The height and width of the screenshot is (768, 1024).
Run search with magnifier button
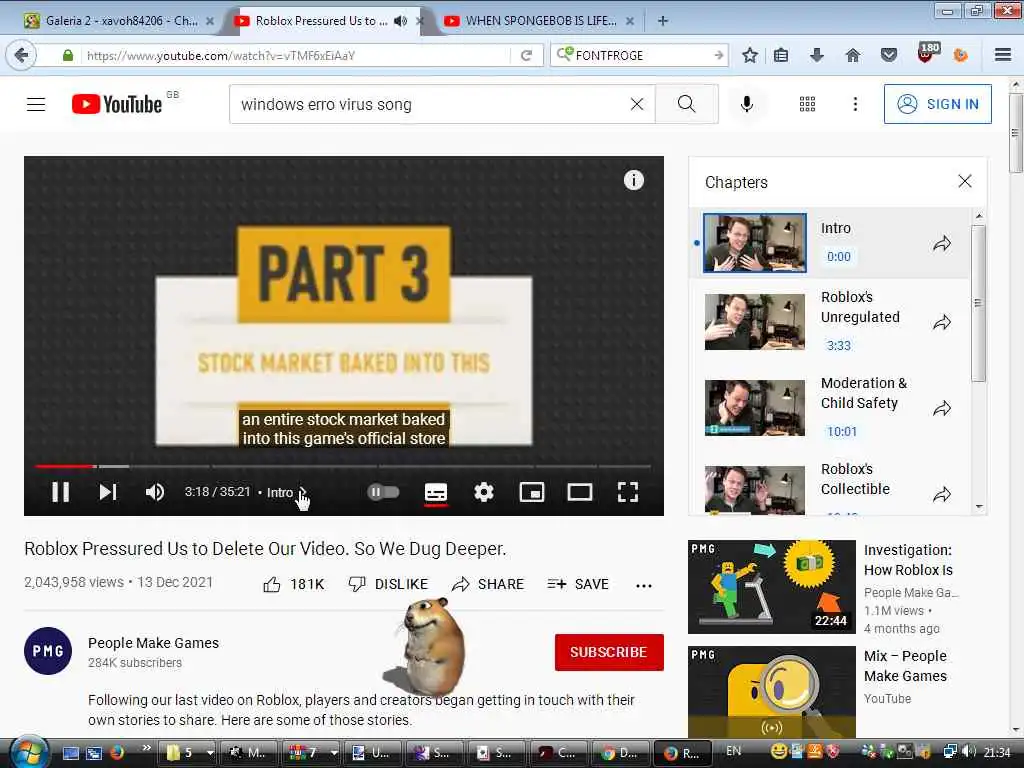686,104
